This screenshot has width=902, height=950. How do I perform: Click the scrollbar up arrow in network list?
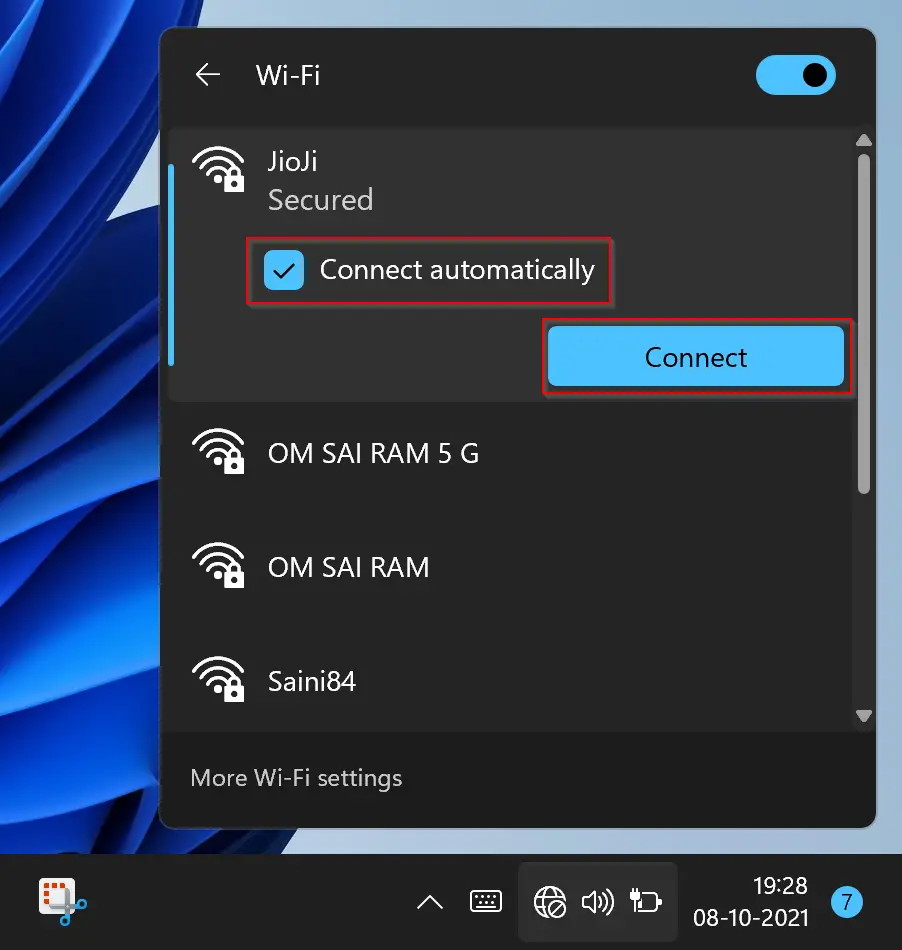pyautogui.click(x=864, y=141)
